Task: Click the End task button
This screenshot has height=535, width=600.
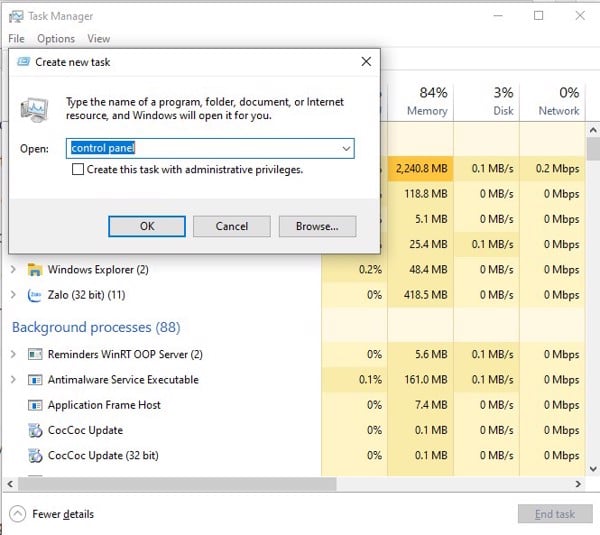Action: point(555,514)
